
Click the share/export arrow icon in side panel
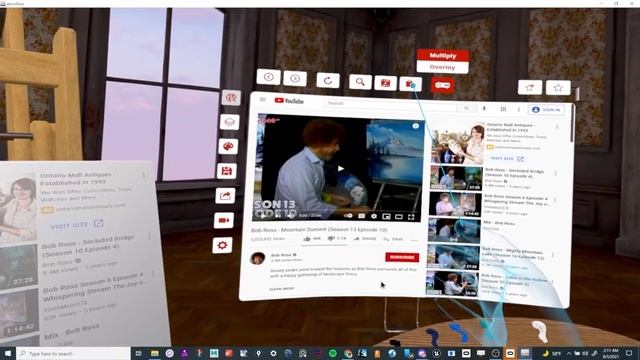[225, 196]
